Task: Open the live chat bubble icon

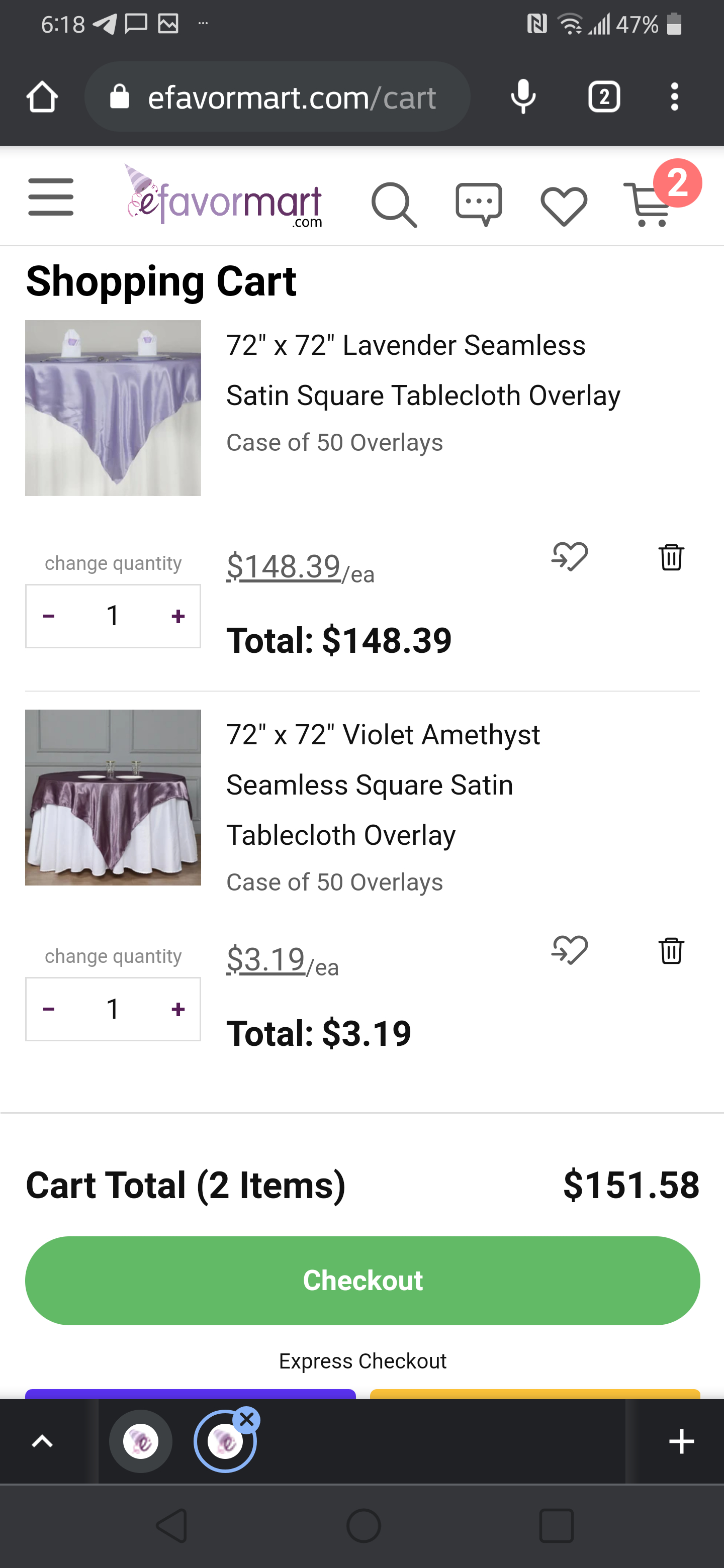Action: coord(479,204)
